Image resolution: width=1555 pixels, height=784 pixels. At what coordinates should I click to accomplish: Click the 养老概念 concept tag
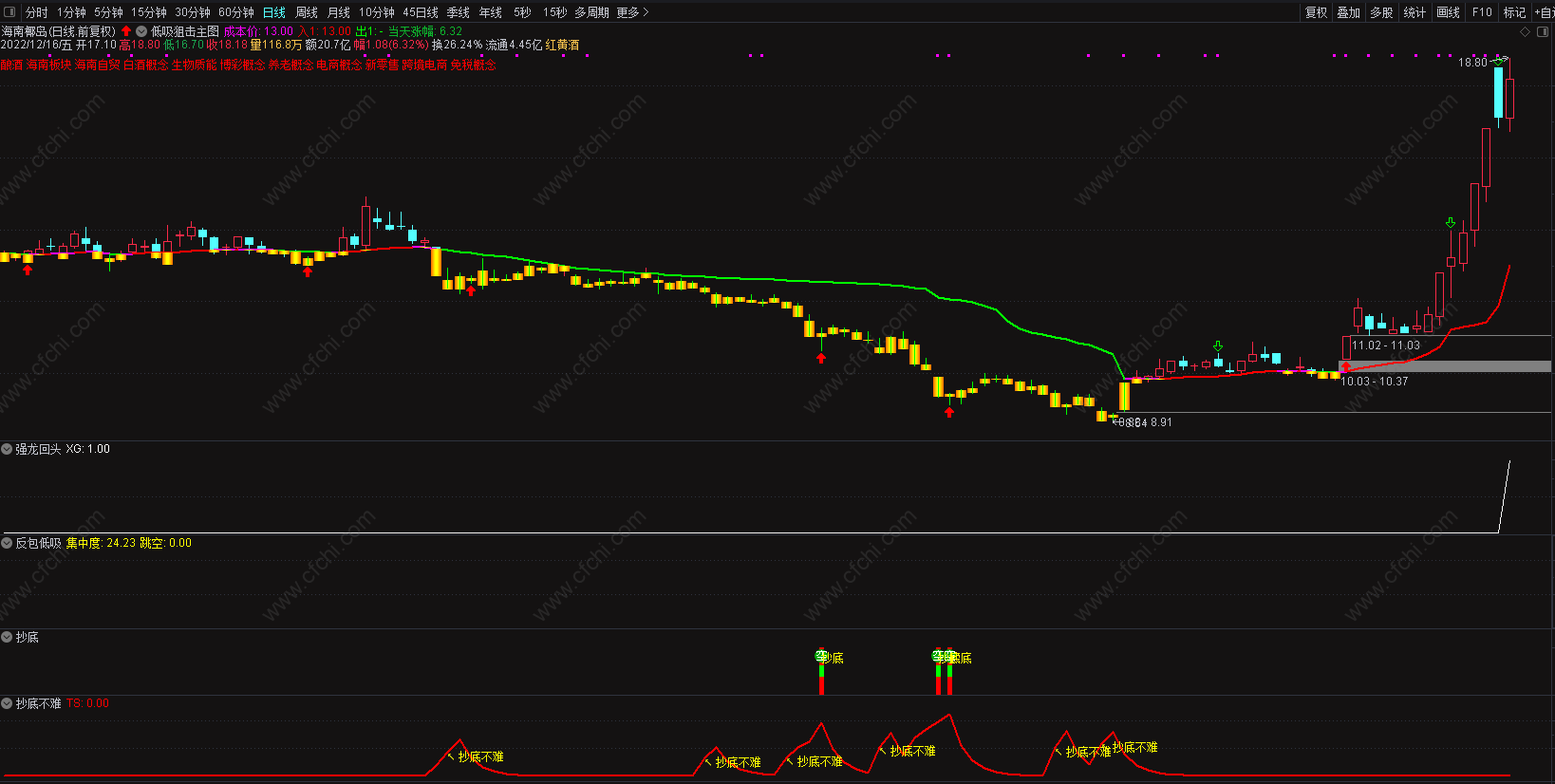point(291,65)
